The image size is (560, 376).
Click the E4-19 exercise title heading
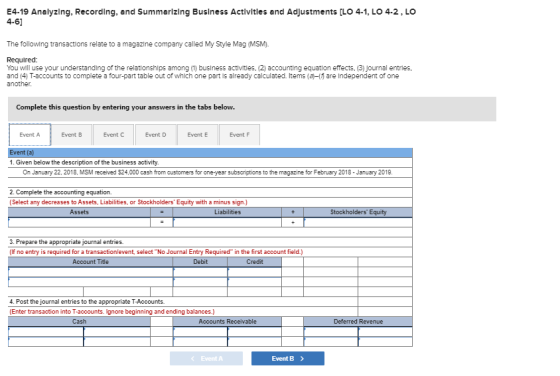tap(211, 16)
